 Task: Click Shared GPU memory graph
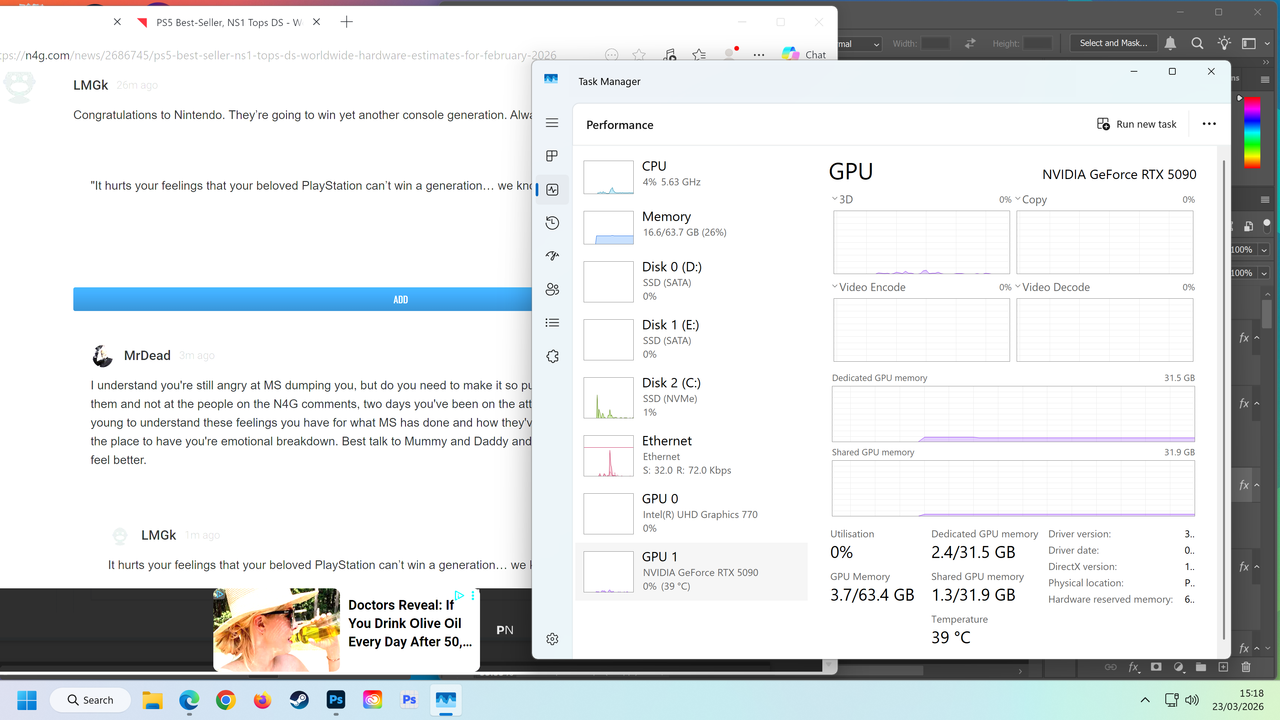coord(1013,488)
